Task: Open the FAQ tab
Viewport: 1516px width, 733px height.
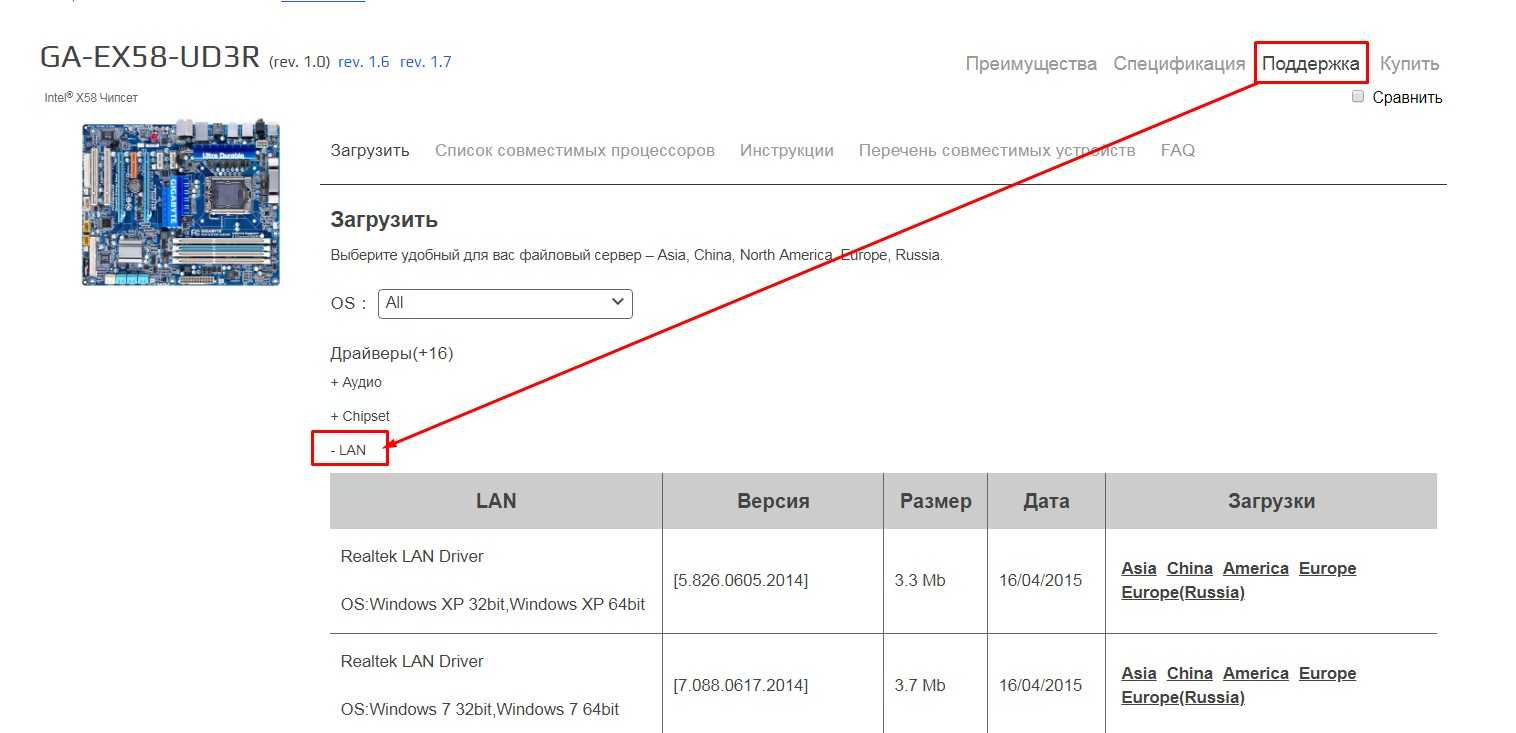Action: [x=1177, y=151]
